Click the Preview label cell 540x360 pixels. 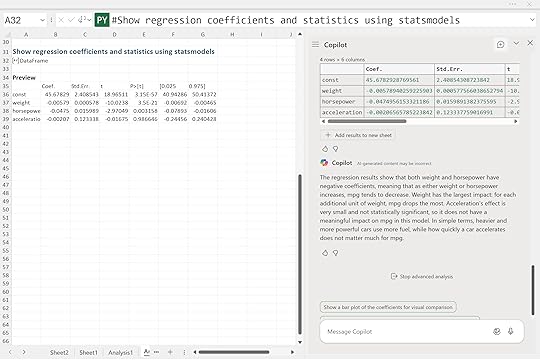tap(24, 78)
